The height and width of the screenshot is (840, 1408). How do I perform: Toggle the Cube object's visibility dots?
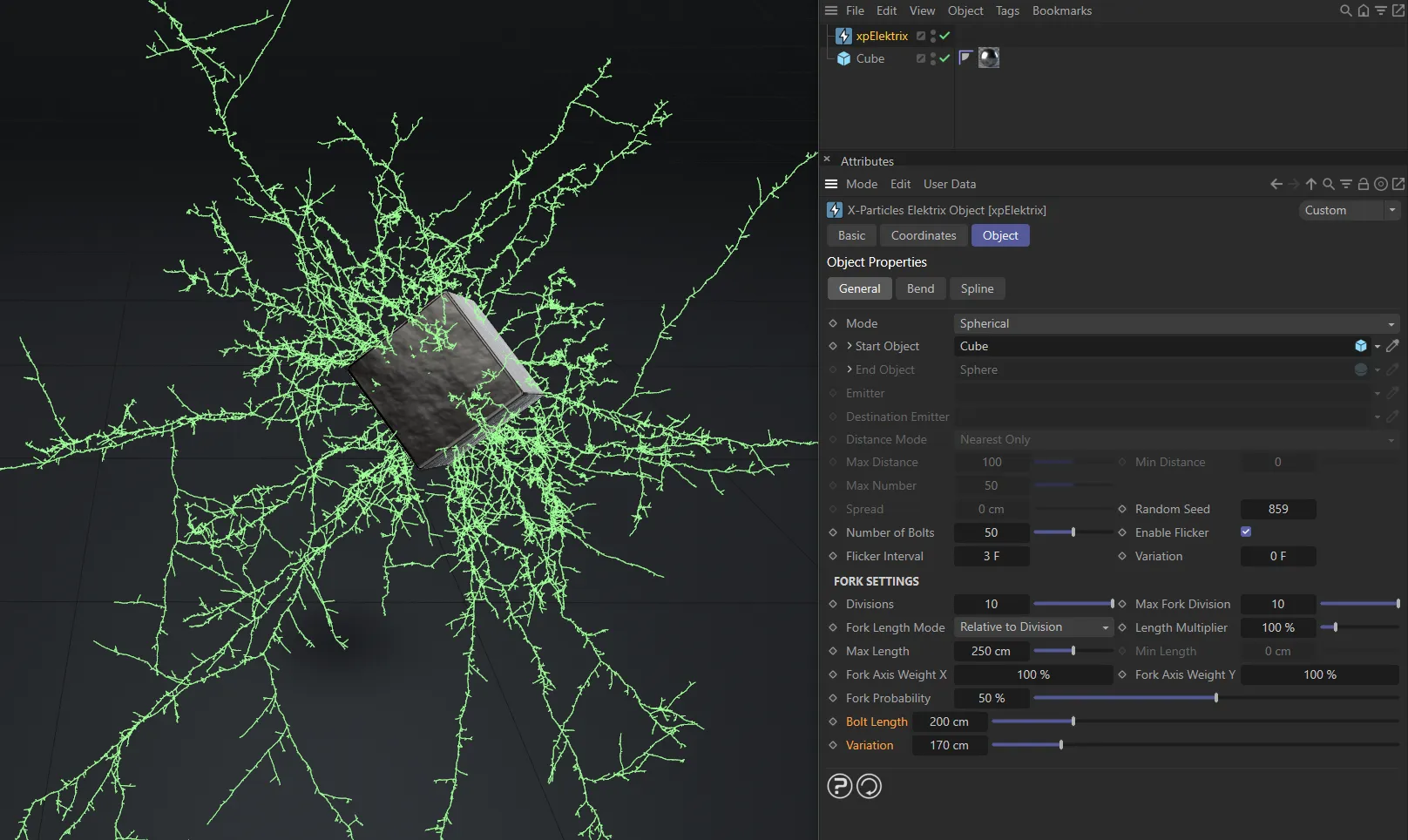point(932,58)
